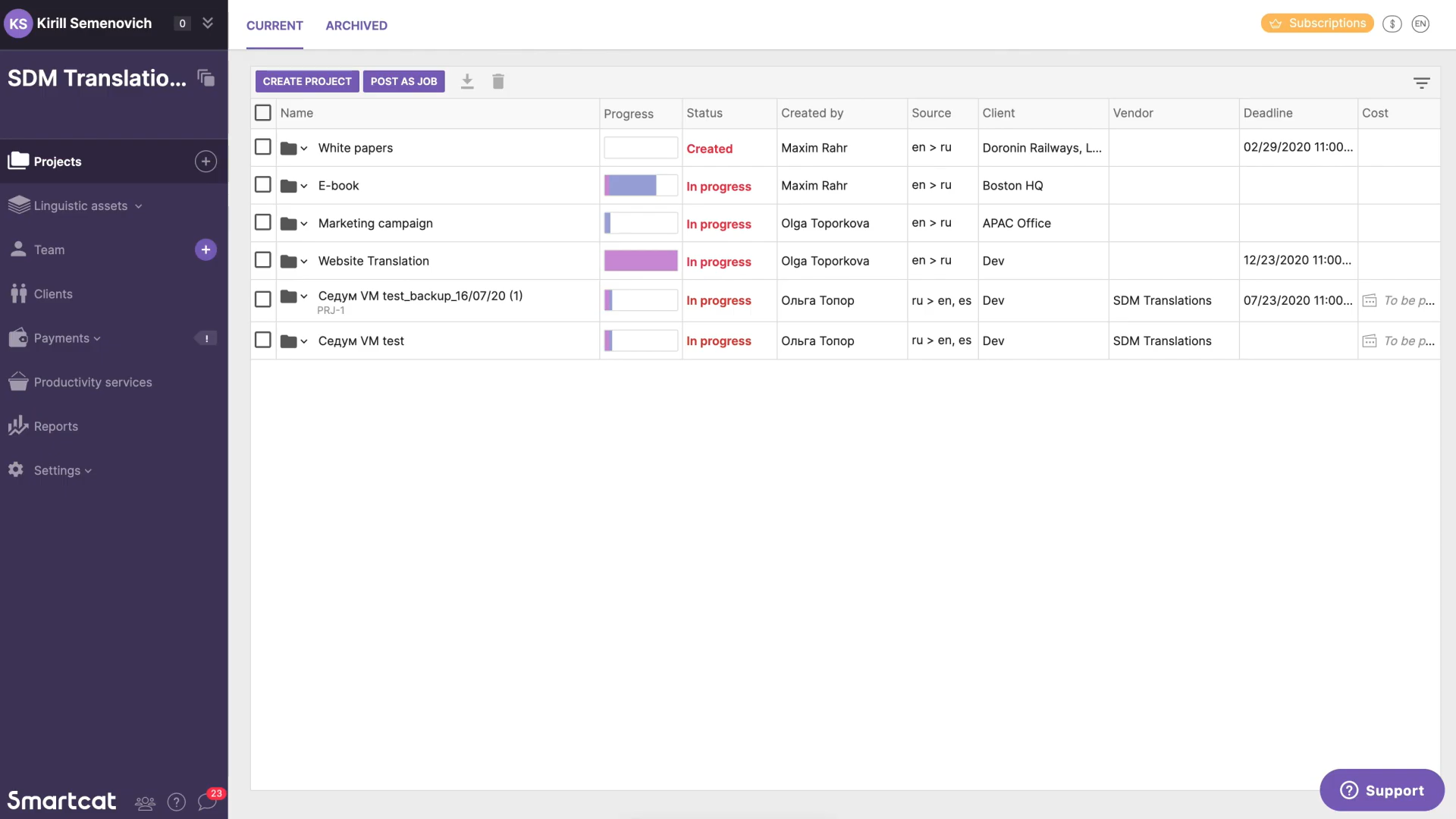Open Reports in the sidebar

[55, 426]
